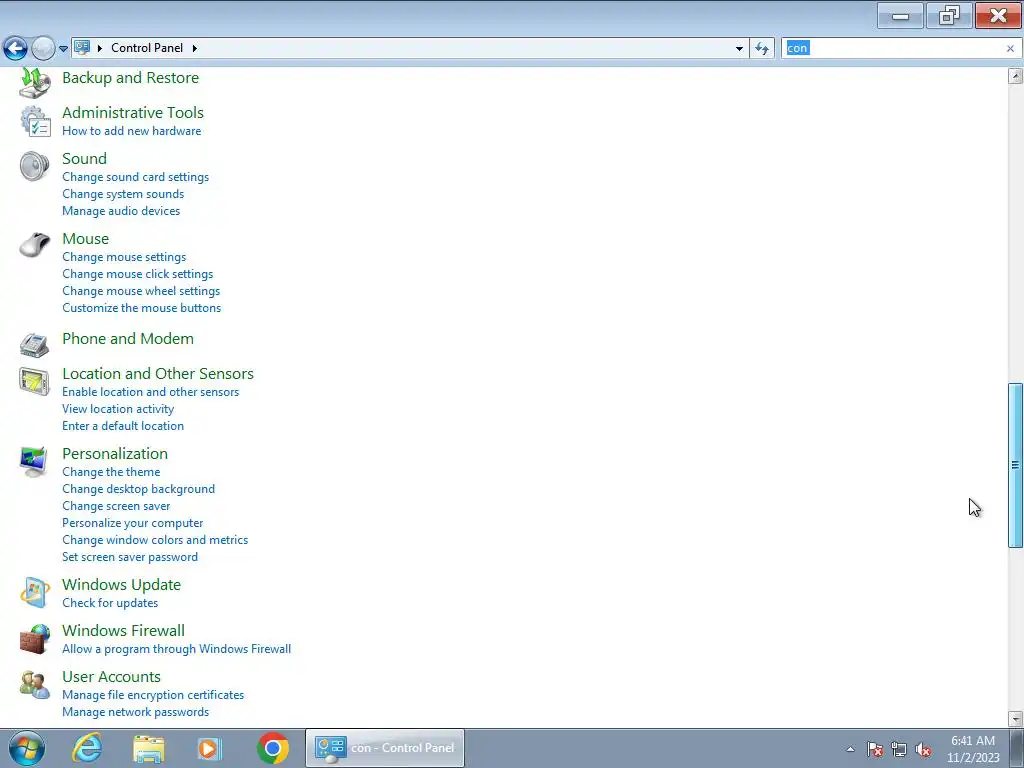Viewport: 1024px width, 768px height.
Task: Click Check for updates
Action: [x=110, y=603]
